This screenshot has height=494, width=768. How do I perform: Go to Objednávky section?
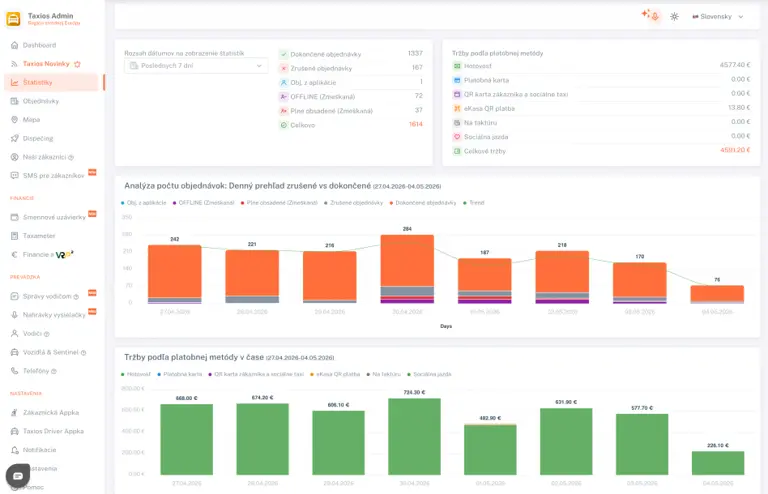tap(41, 101)
